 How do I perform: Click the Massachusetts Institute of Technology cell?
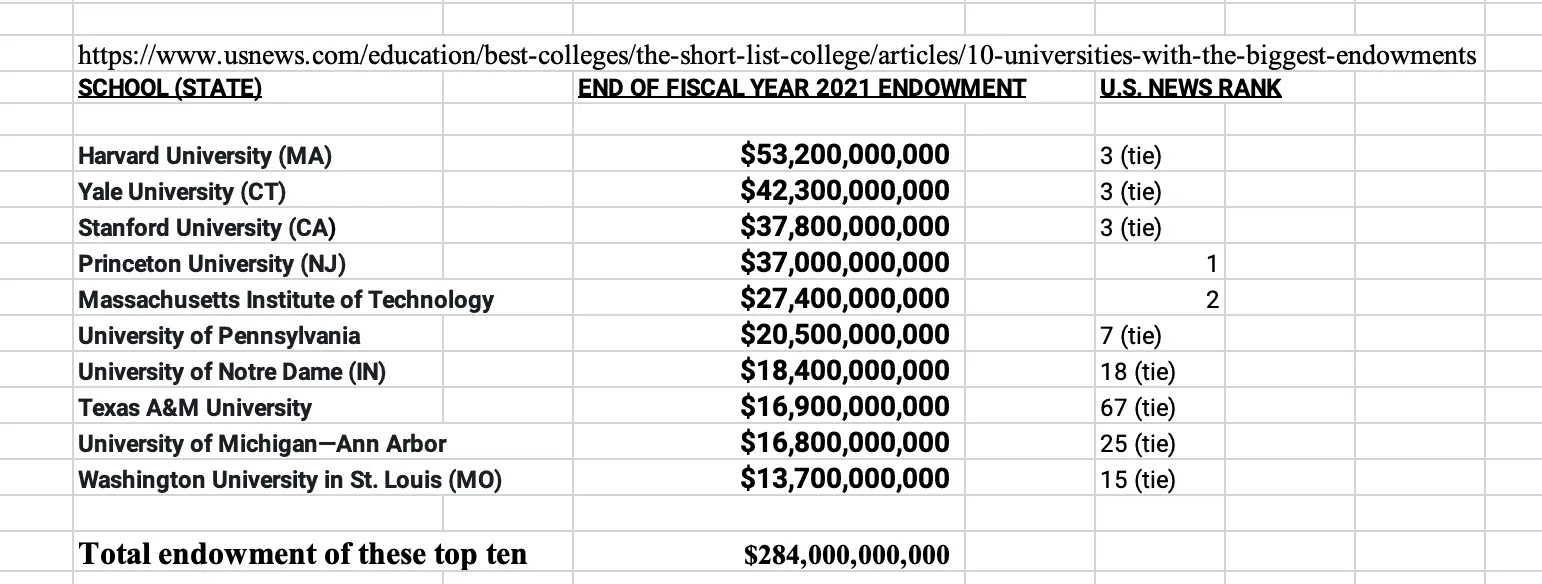(286, 300)
